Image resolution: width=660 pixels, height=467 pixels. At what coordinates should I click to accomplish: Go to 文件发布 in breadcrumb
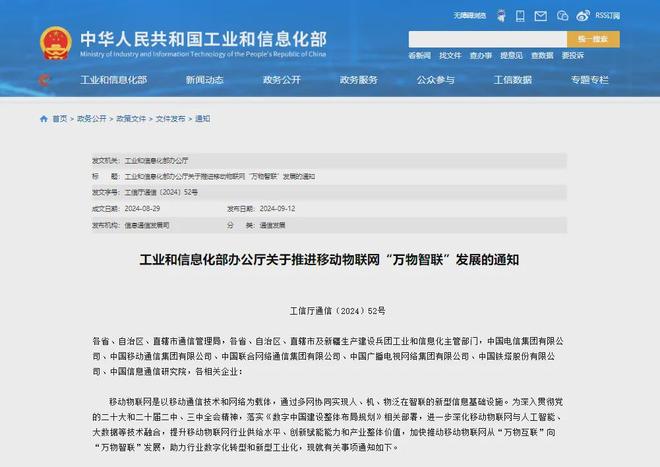(x=170, y=119)
